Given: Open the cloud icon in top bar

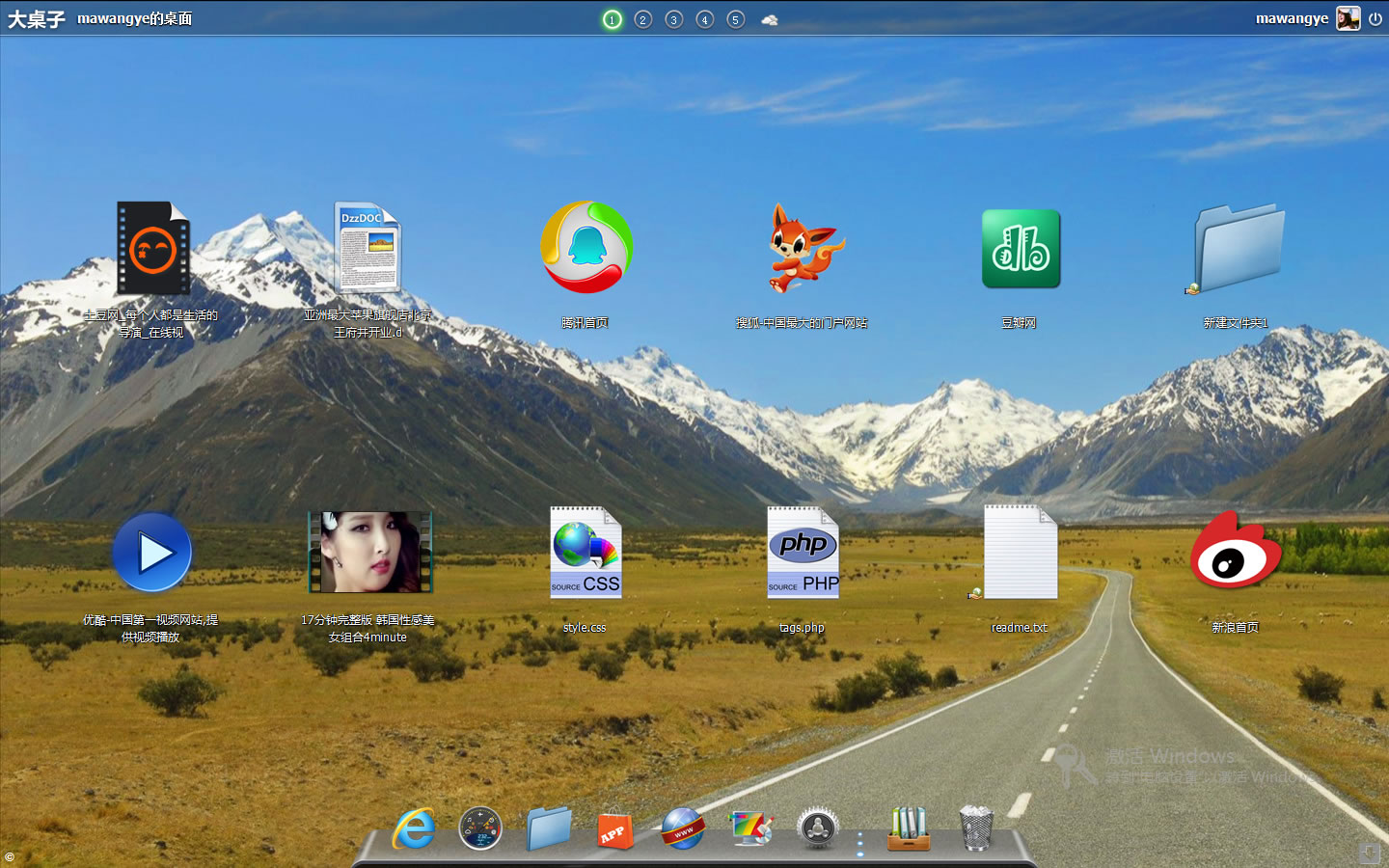Looking at the screenshot, I should (770, 19).
